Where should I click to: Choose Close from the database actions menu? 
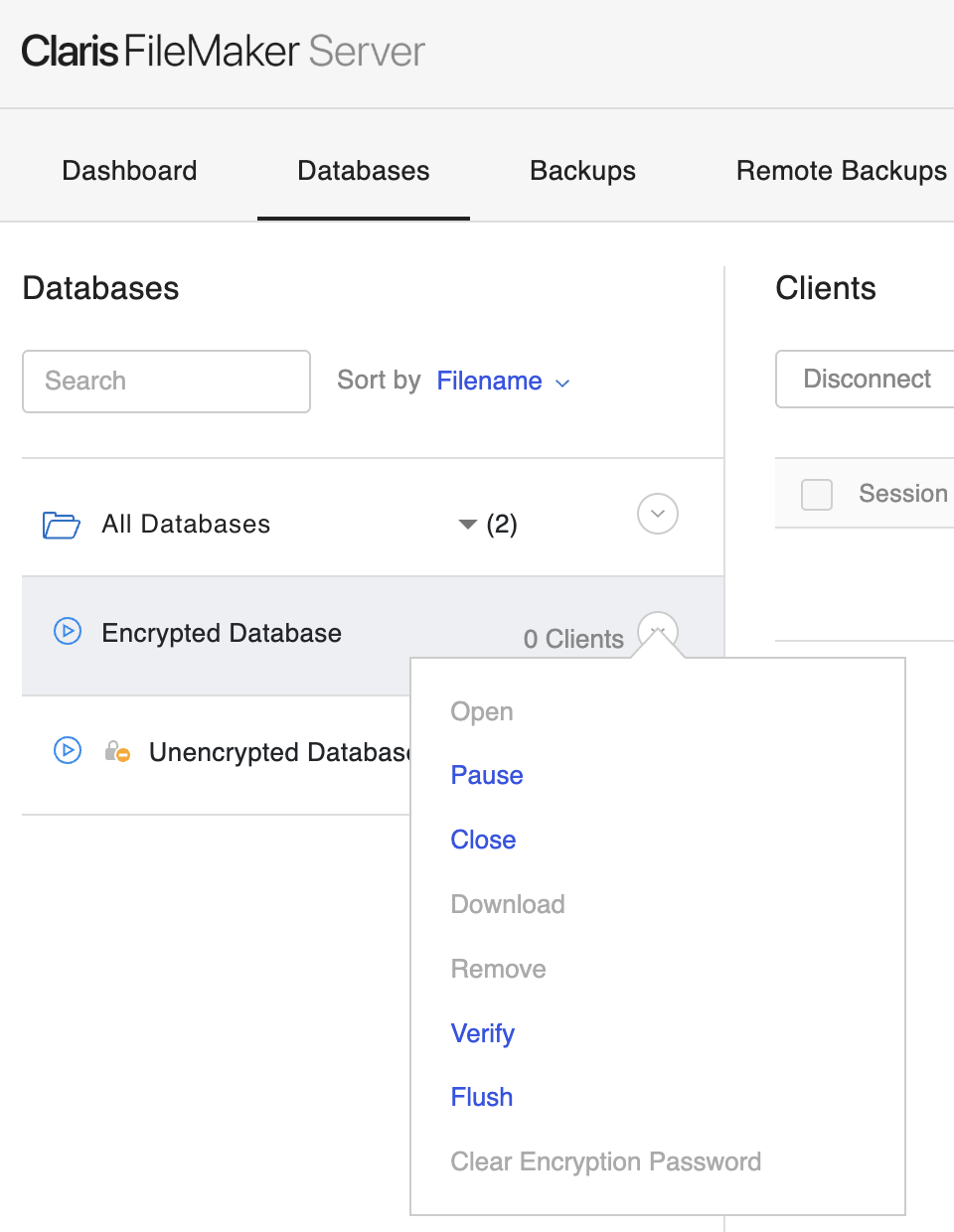(x=483, y=840)
